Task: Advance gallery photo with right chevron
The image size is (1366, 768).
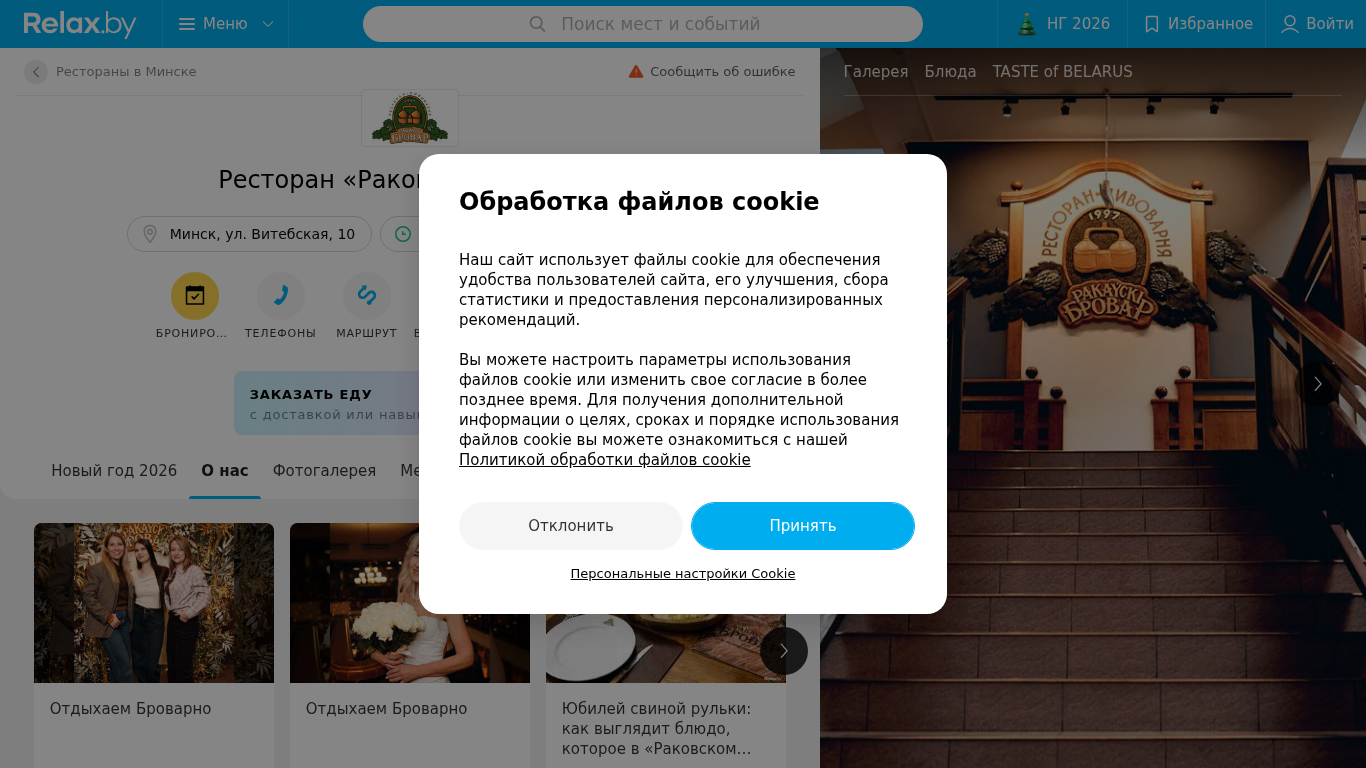Action: [1318, 384]
